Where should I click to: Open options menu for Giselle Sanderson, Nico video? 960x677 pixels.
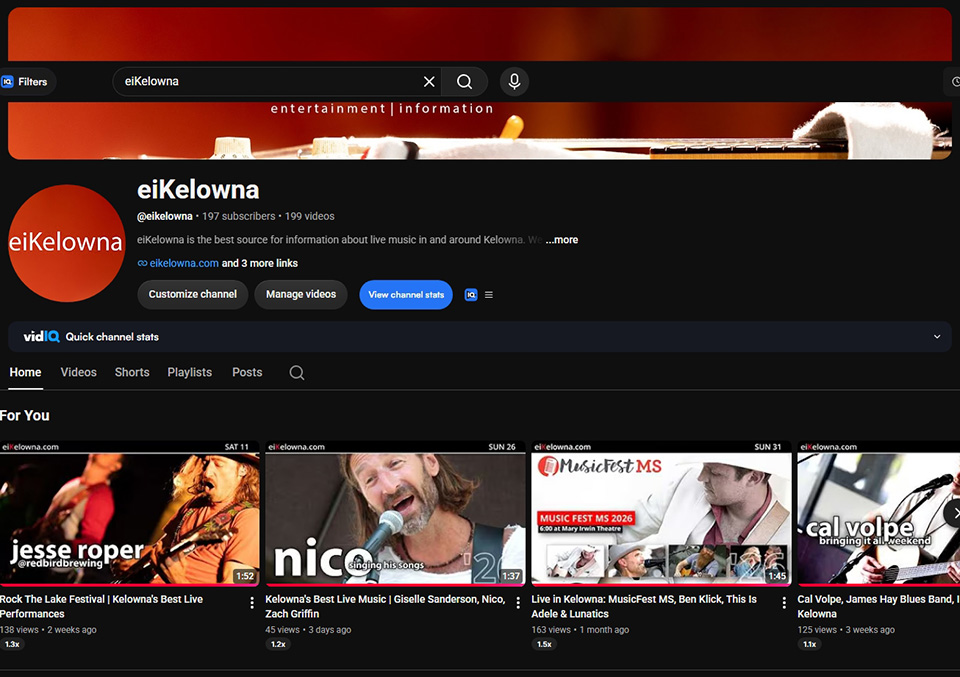click(x=518, y=603)
